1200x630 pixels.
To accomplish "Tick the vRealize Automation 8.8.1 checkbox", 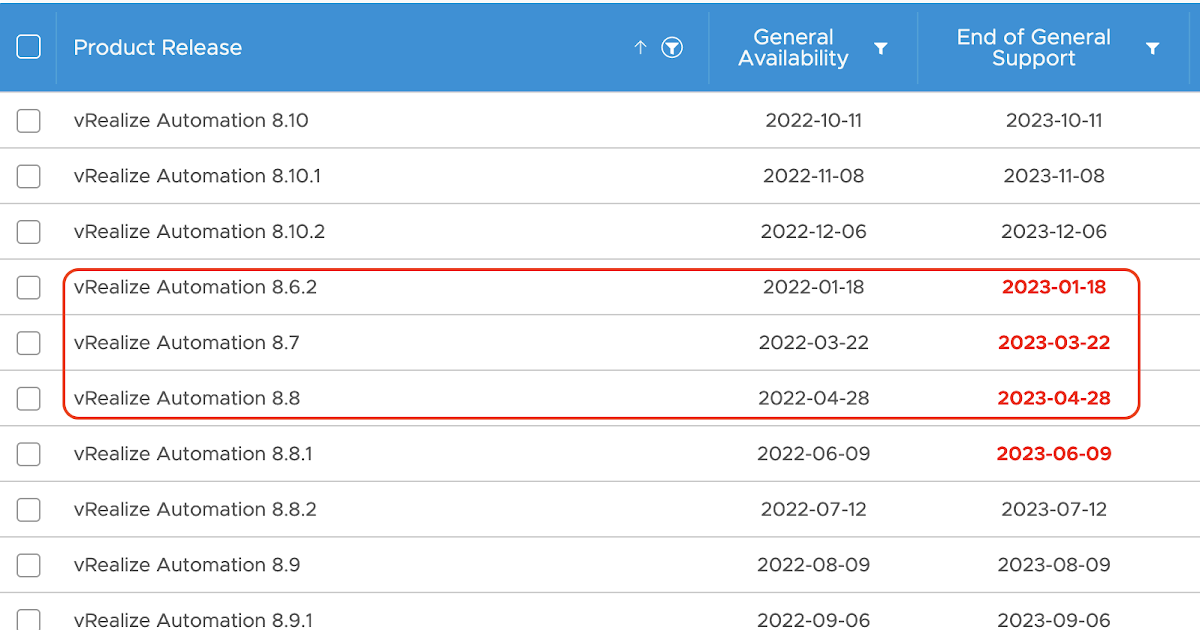I will click(29, 454).
